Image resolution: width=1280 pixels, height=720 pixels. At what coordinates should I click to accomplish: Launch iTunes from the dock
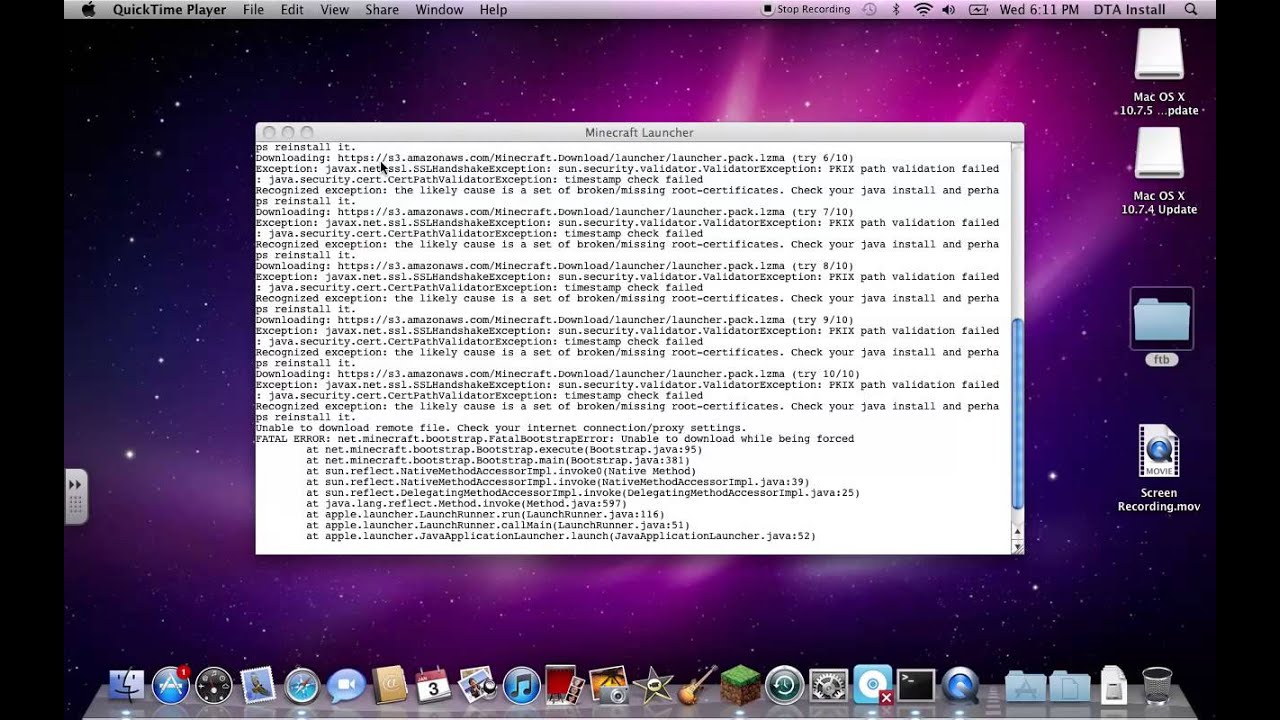[x=521, y=685]
